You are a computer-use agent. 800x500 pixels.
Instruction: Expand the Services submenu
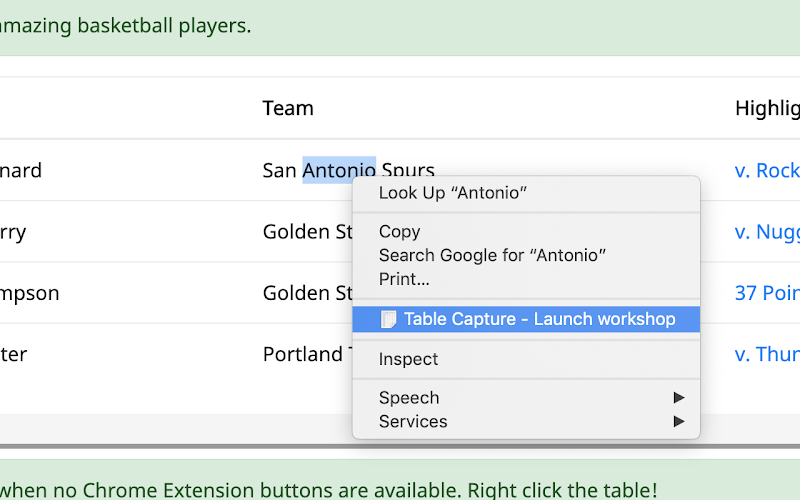[526, 422]
